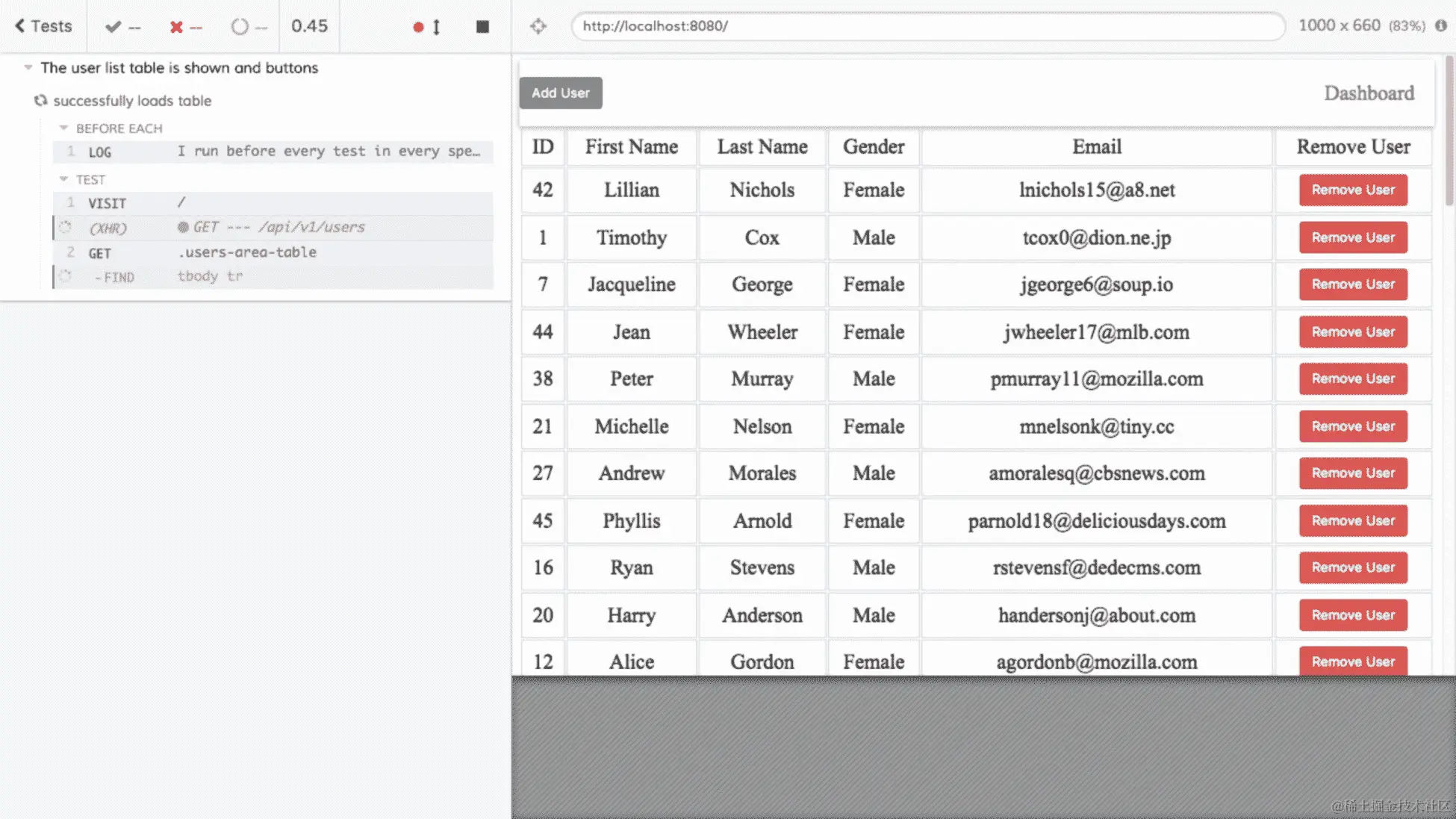Screen dimensions: 1456x819
Task: Click the passed tests checkmark icon
Action: coord(113,27)
